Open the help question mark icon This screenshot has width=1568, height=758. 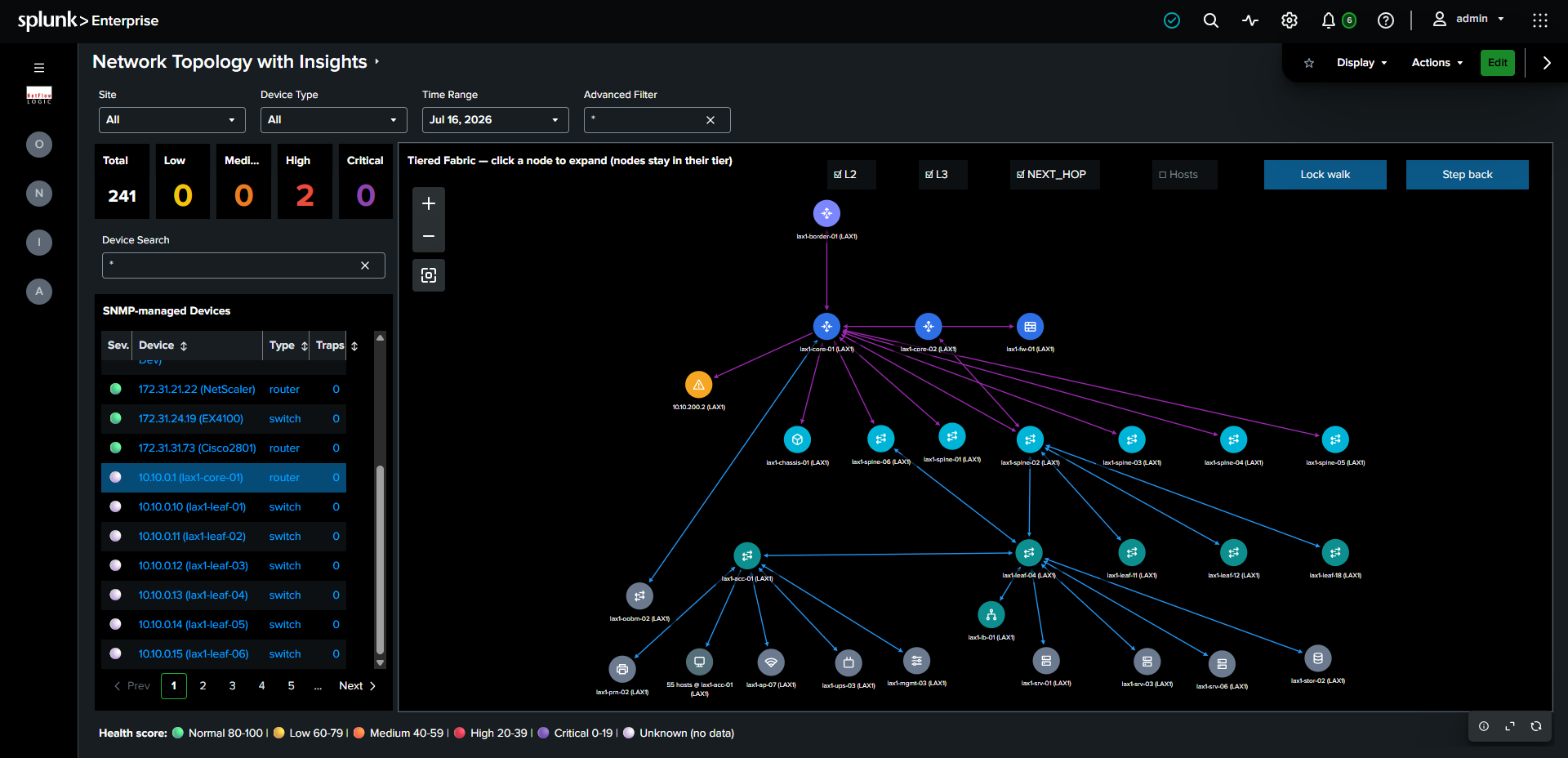[x=1386, y=20]
